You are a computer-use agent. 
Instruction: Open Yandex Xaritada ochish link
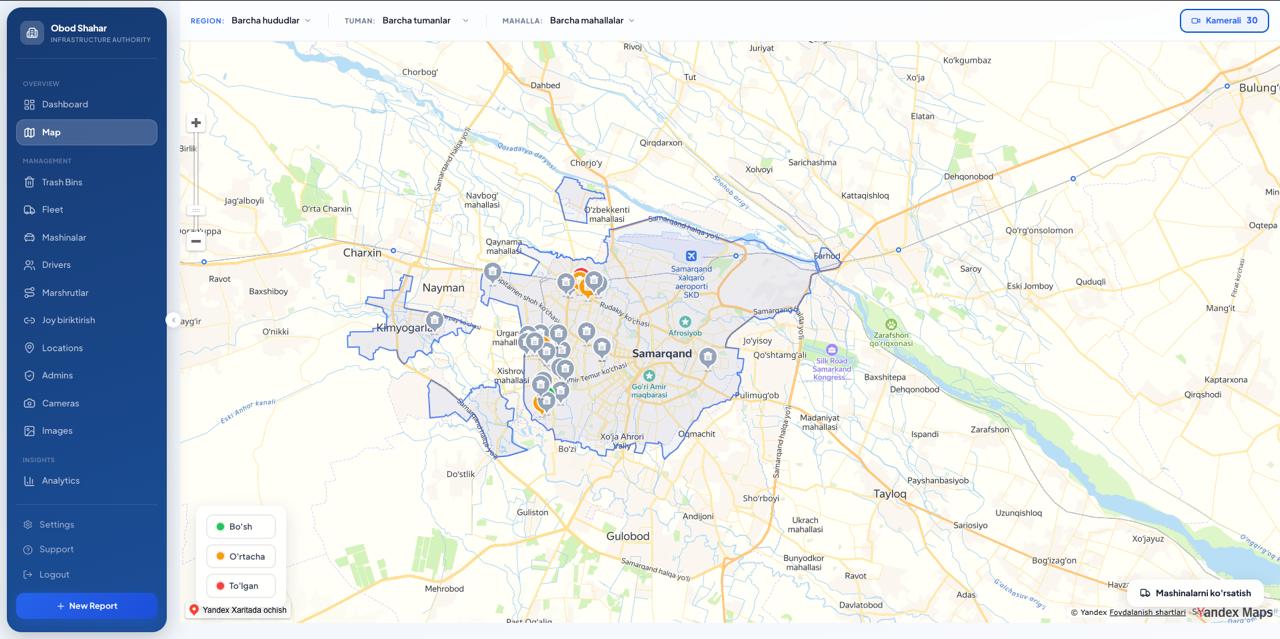238,610
